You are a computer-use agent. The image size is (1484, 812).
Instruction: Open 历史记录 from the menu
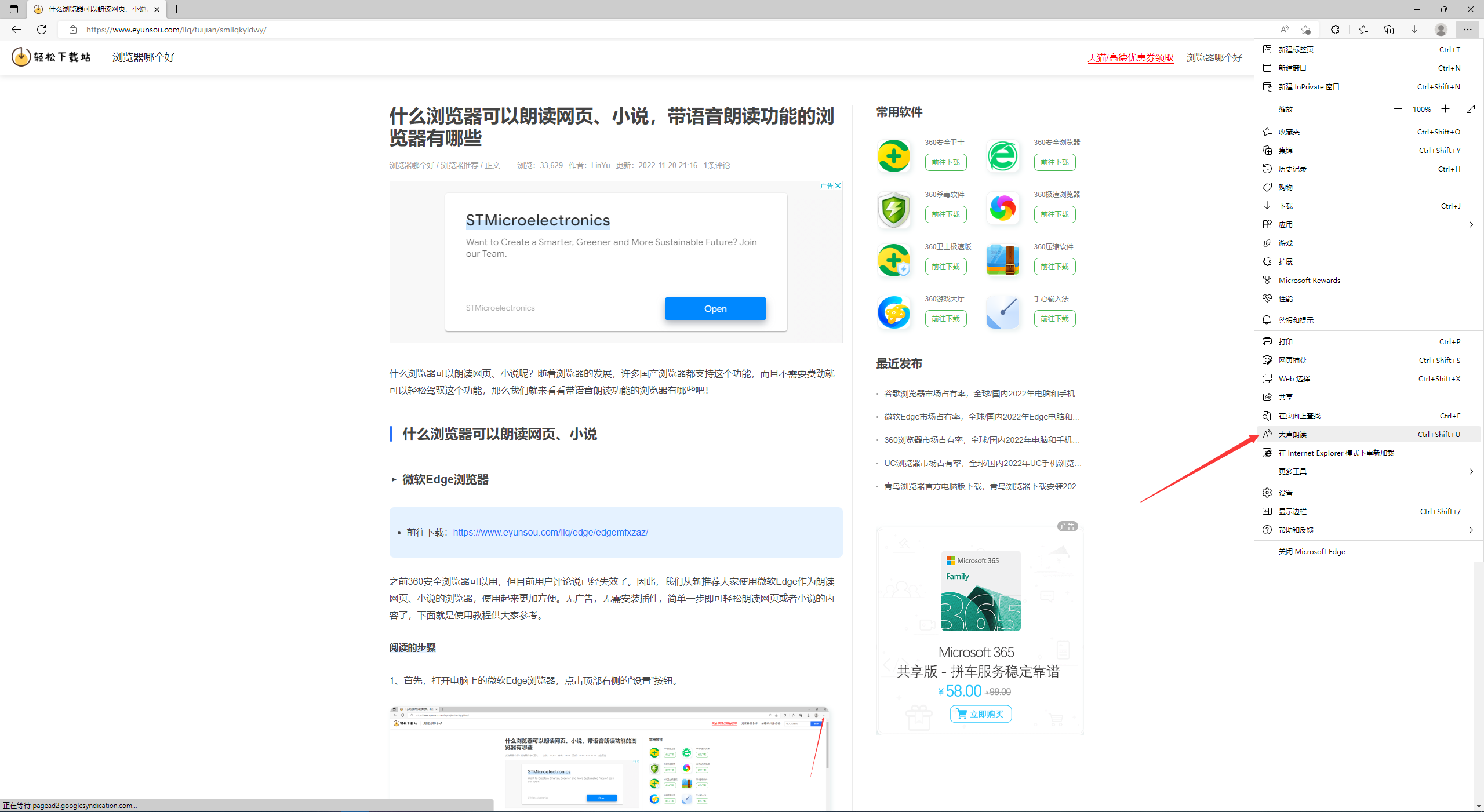tap(1368, 169)
